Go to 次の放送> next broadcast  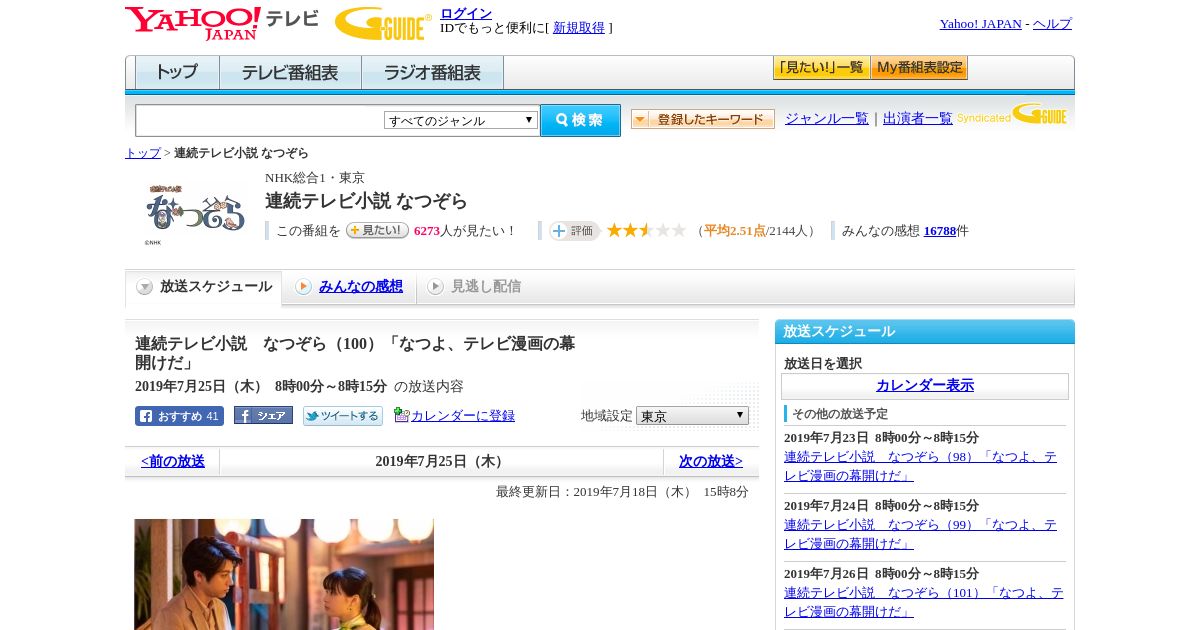(711, 461)
